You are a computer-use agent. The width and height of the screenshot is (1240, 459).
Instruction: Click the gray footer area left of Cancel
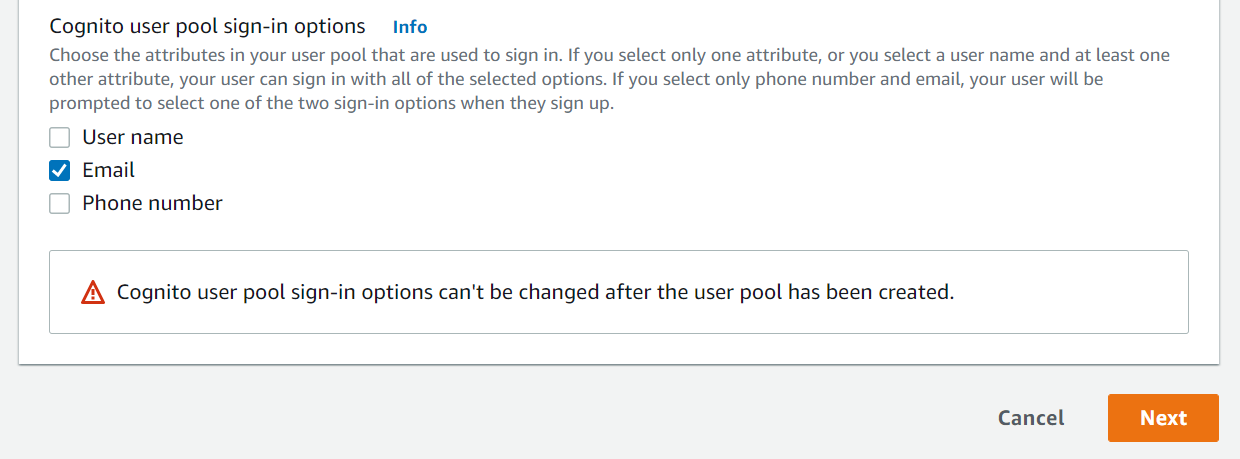coord(500,418)
